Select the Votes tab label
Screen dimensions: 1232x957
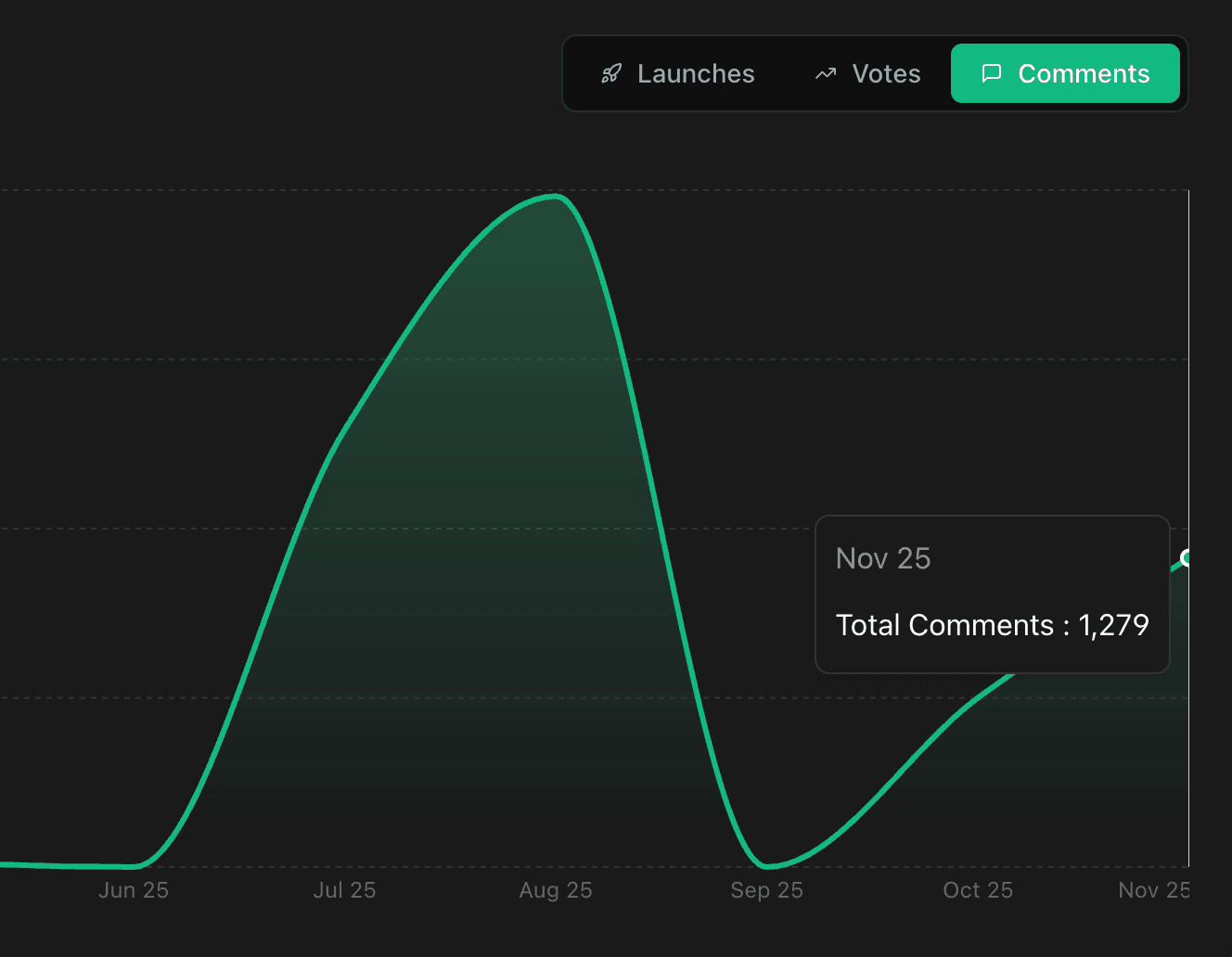(886, 74)
